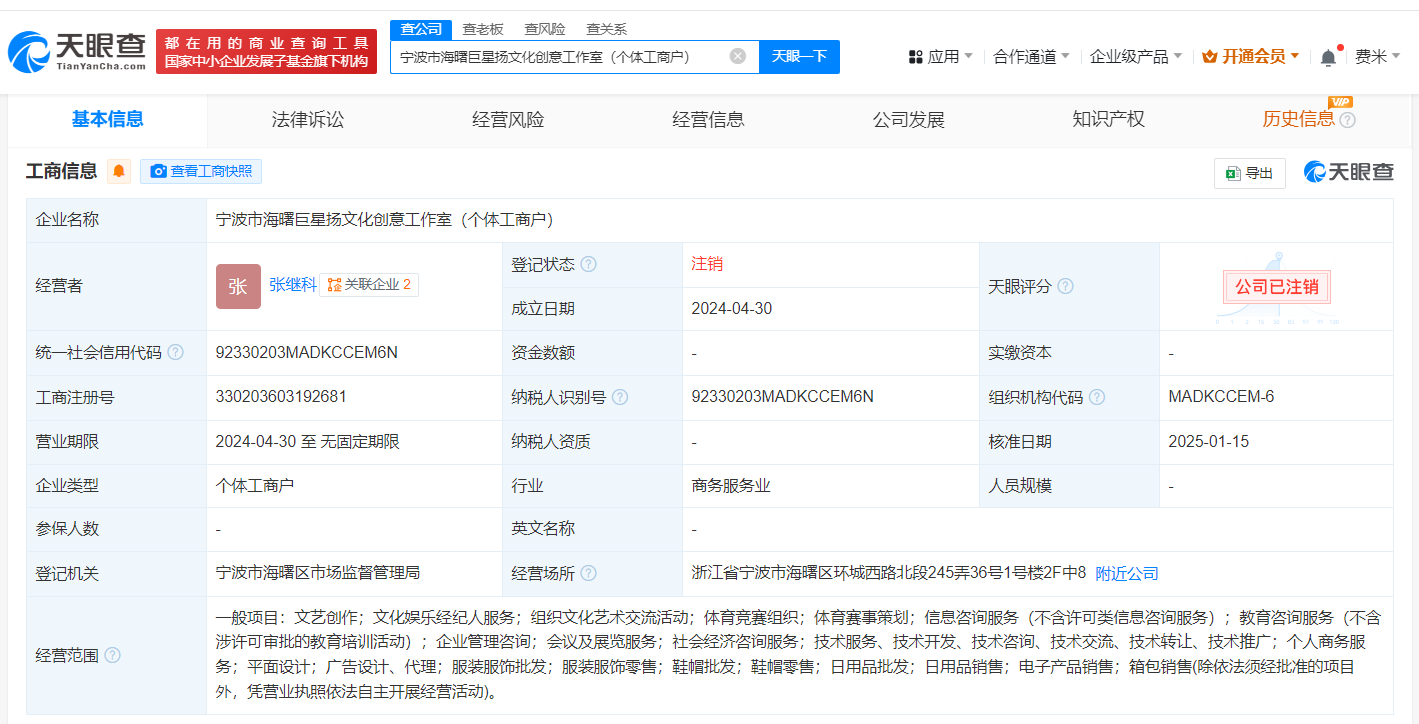This screenshot has width=1419, height=724.
Task: Click the 张 avatar of the operator
Action: [x=237, y=286]
